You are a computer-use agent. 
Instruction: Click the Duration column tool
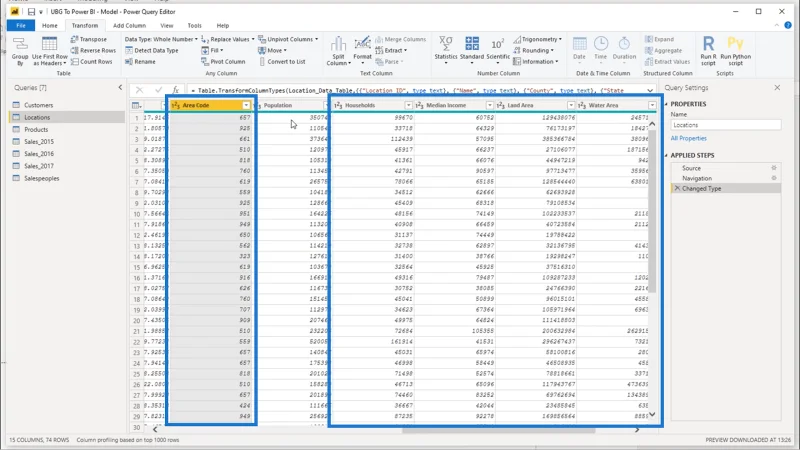[x=624, y=49]
